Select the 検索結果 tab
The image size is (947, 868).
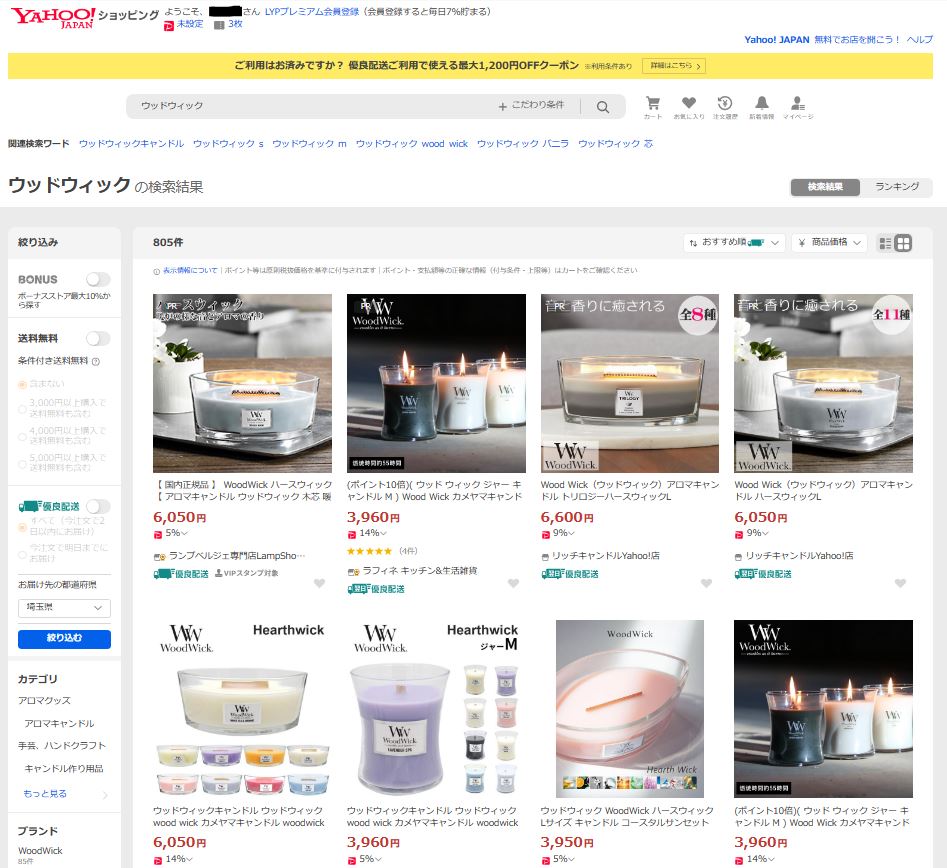825,187
